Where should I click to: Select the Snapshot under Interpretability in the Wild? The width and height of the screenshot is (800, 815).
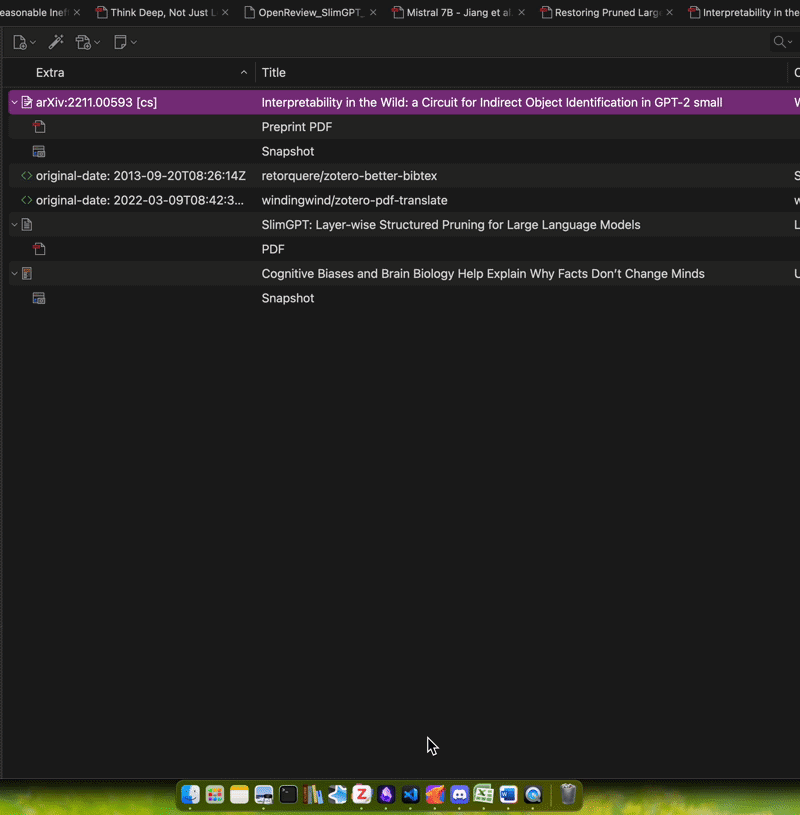288,151
